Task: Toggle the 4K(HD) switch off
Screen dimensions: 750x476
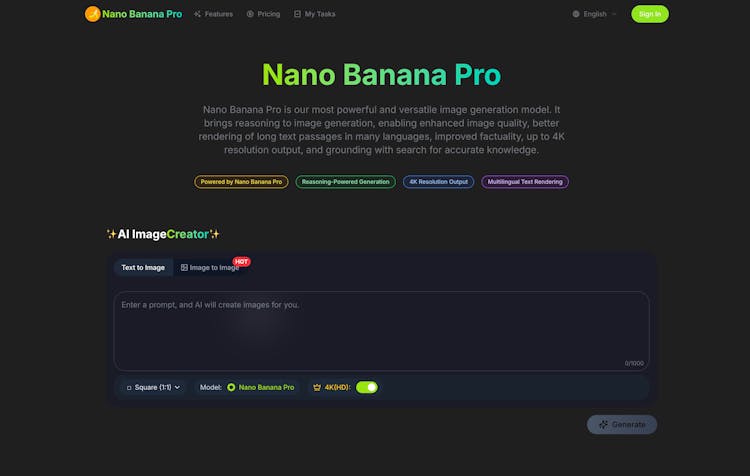Action: click(x=367, y=387)
